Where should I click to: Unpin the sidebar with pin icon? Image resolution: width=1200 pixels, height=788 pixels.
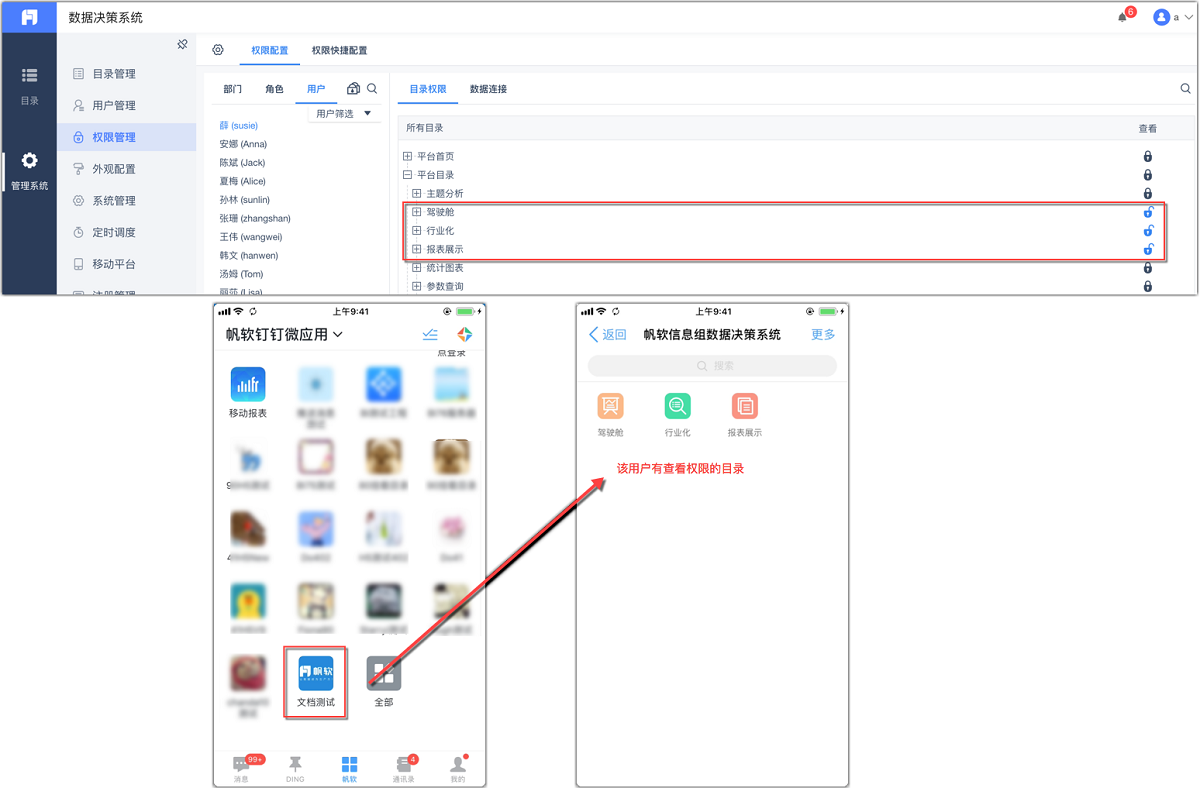[x=182, y=45]
